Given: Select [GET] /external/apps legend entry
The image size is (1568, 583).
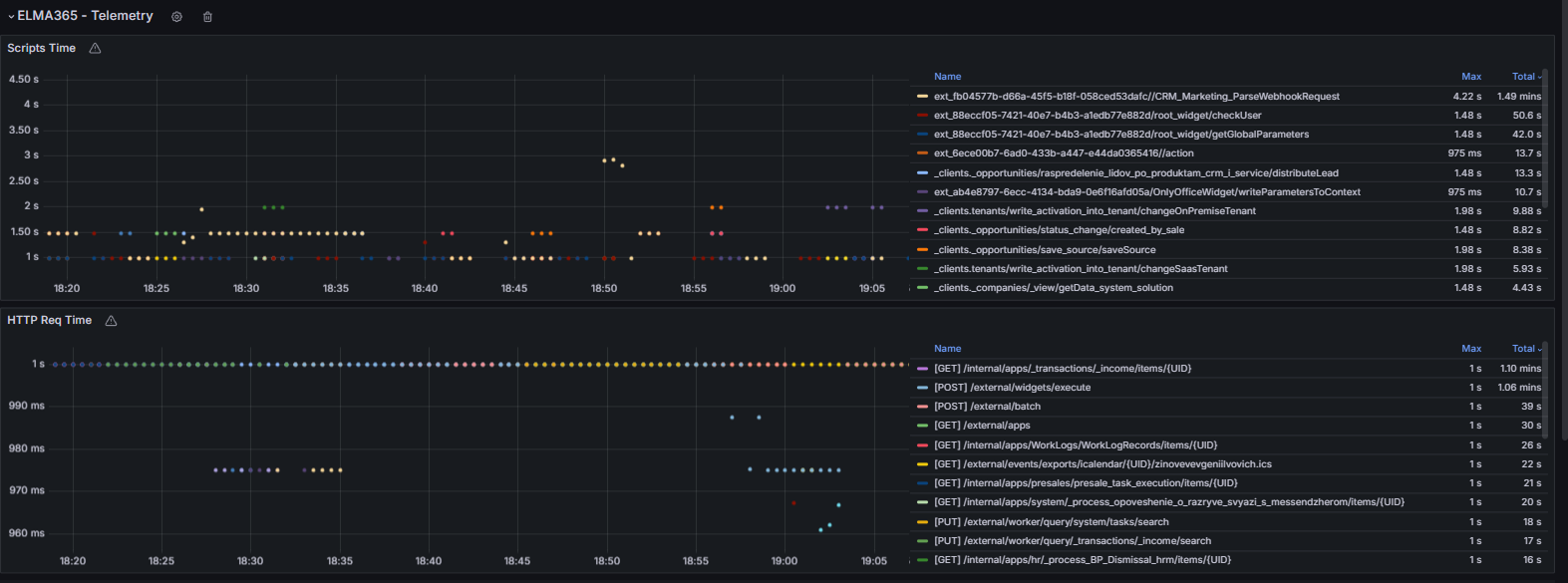Looking at the screenshot, I should 982,426.
